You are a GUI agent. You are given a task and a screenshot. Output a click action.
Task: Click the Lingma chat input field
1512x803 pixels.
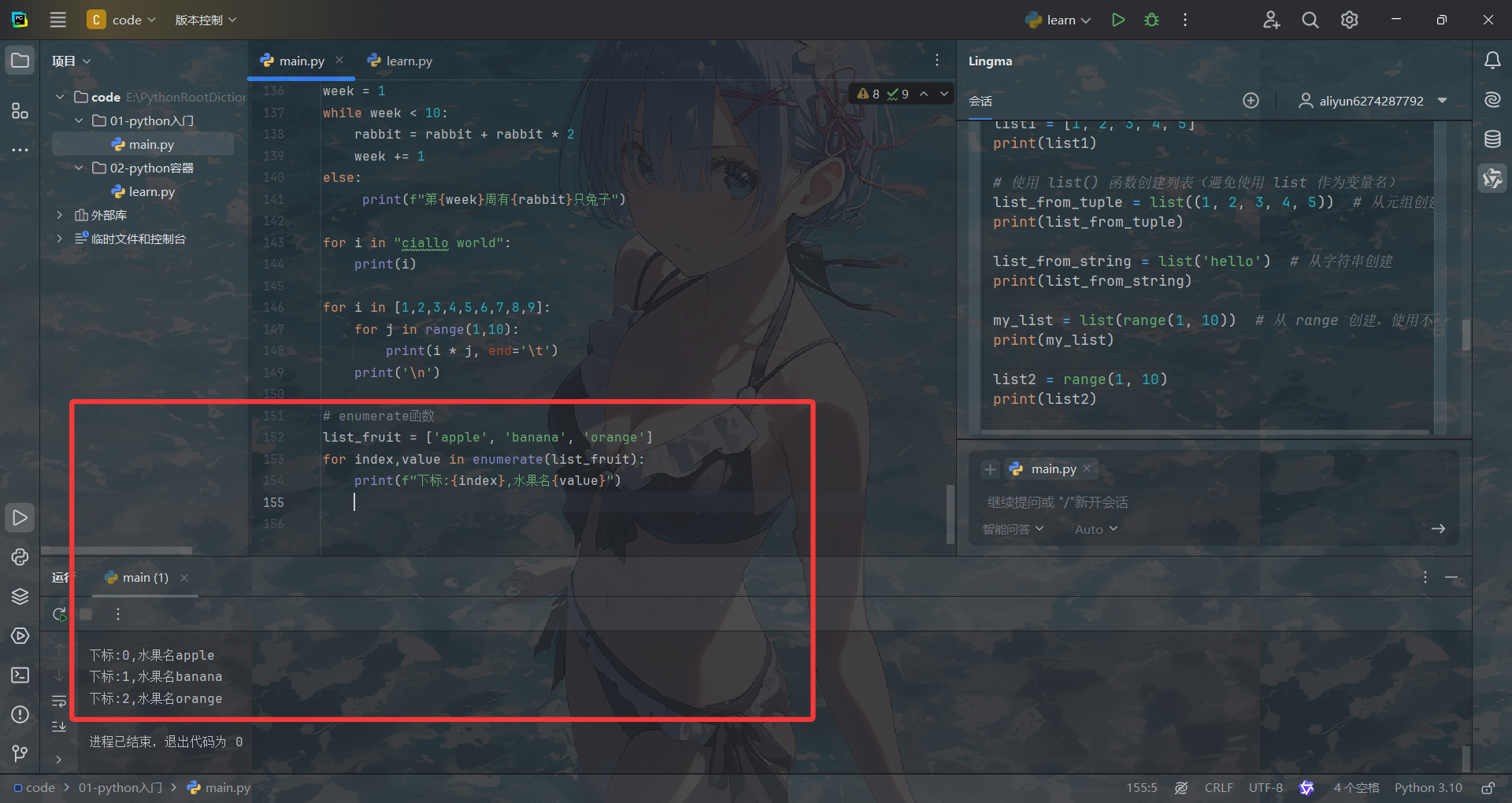[x=1213, y=502]
